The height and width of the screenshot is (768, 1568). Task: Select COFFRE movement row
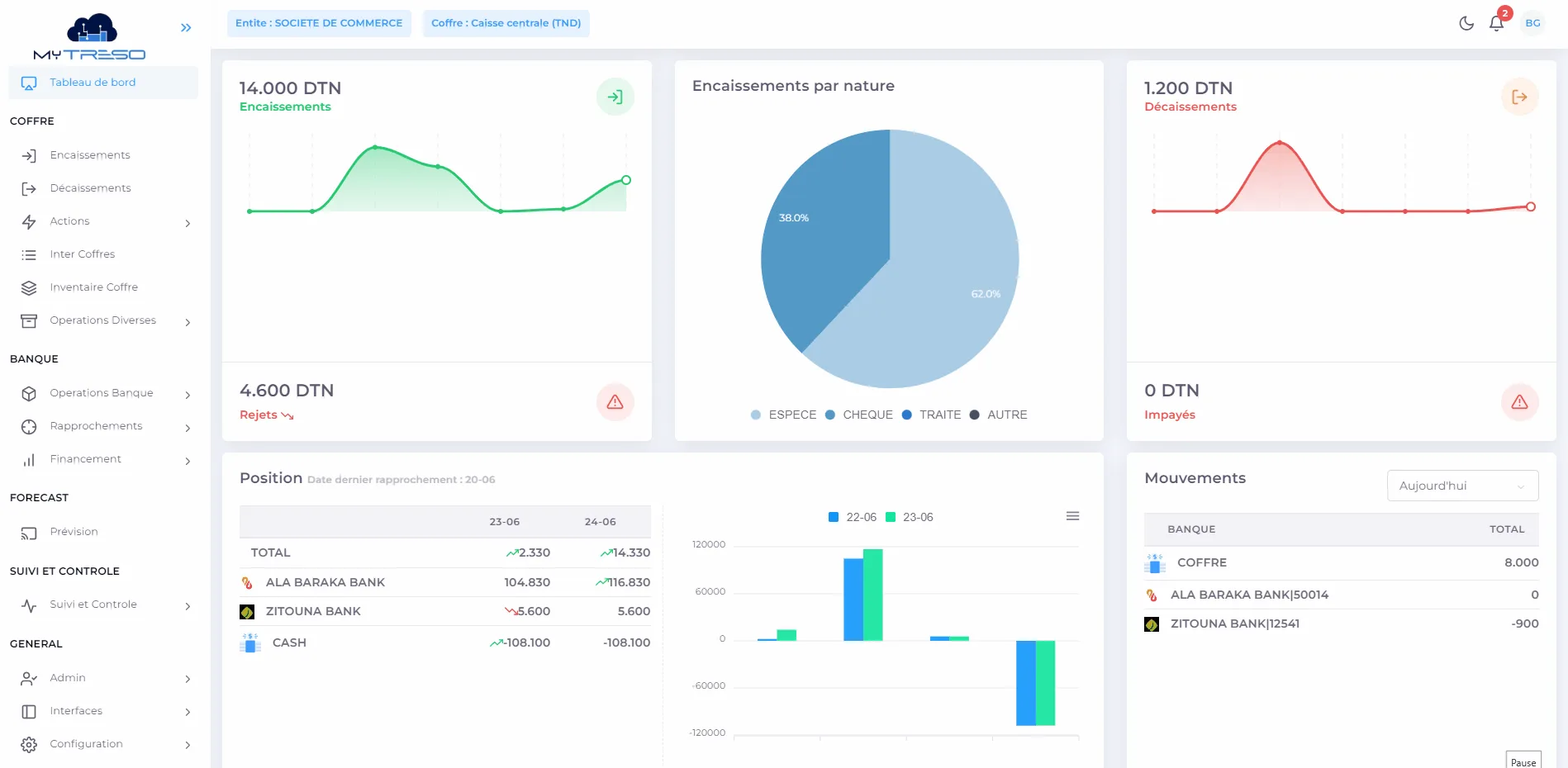1342,562
